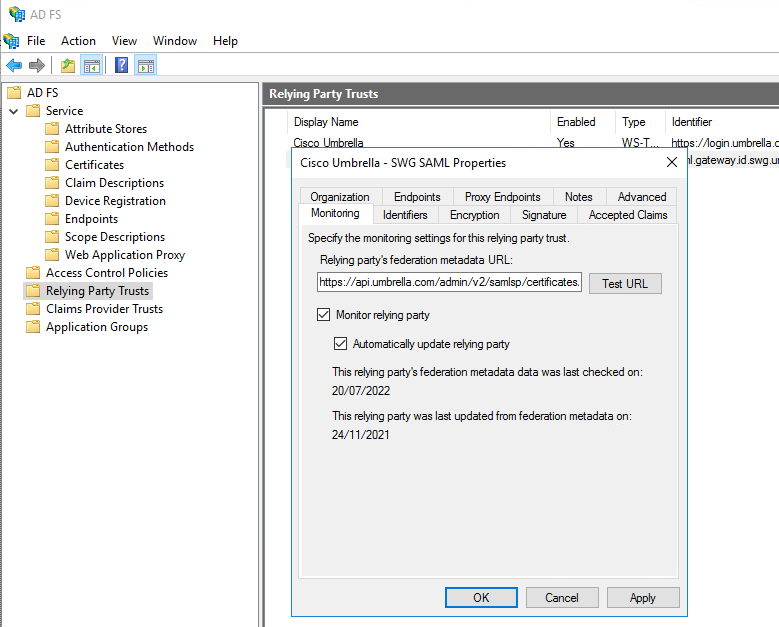Image resolution: width=779 pixels, height=627 pixels.
Task: Select Authentication Methods in the tree
Action: [x=129, y=147]
